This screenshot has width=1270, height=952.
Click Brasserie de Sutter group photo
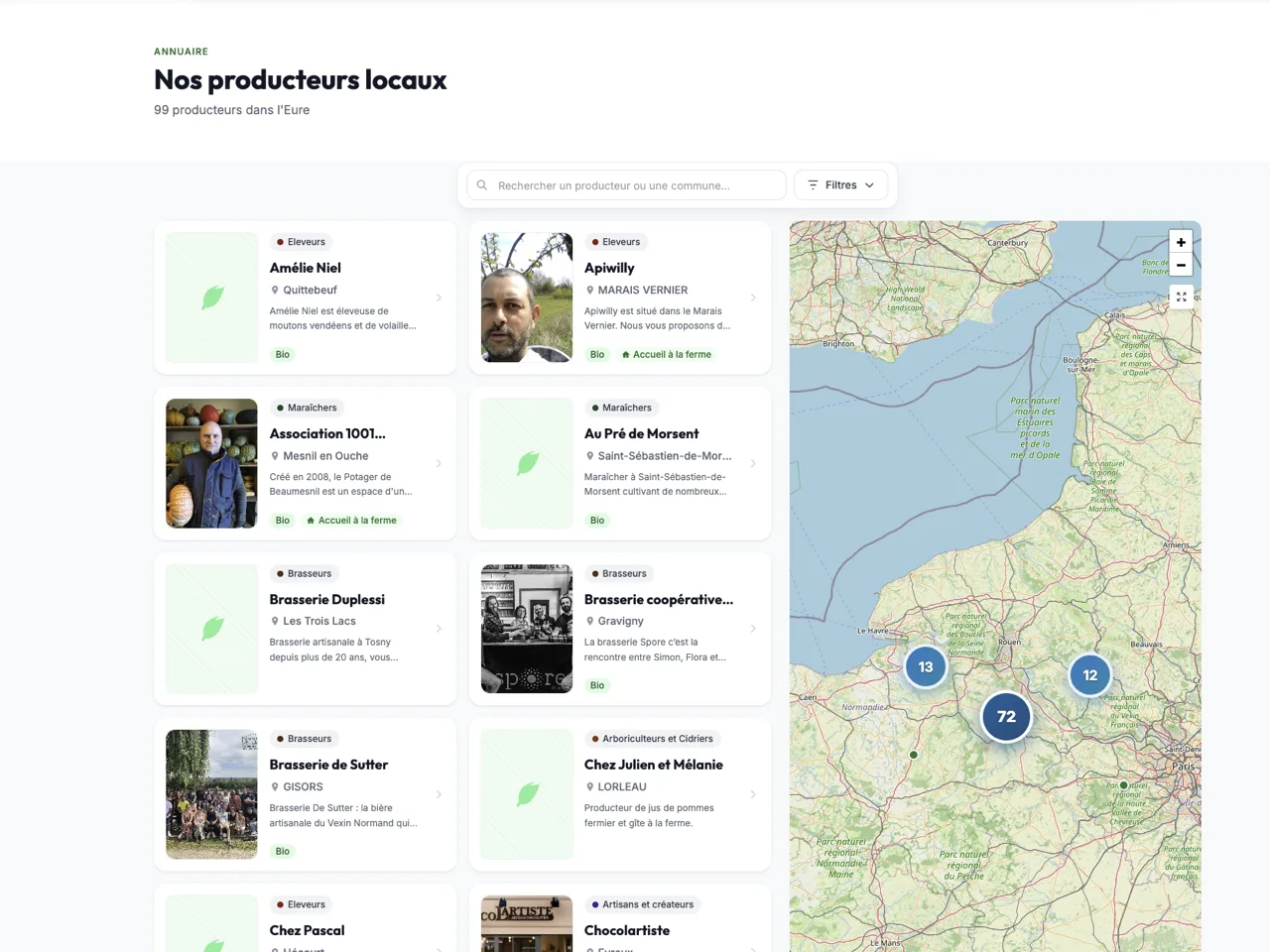[211, 794]
